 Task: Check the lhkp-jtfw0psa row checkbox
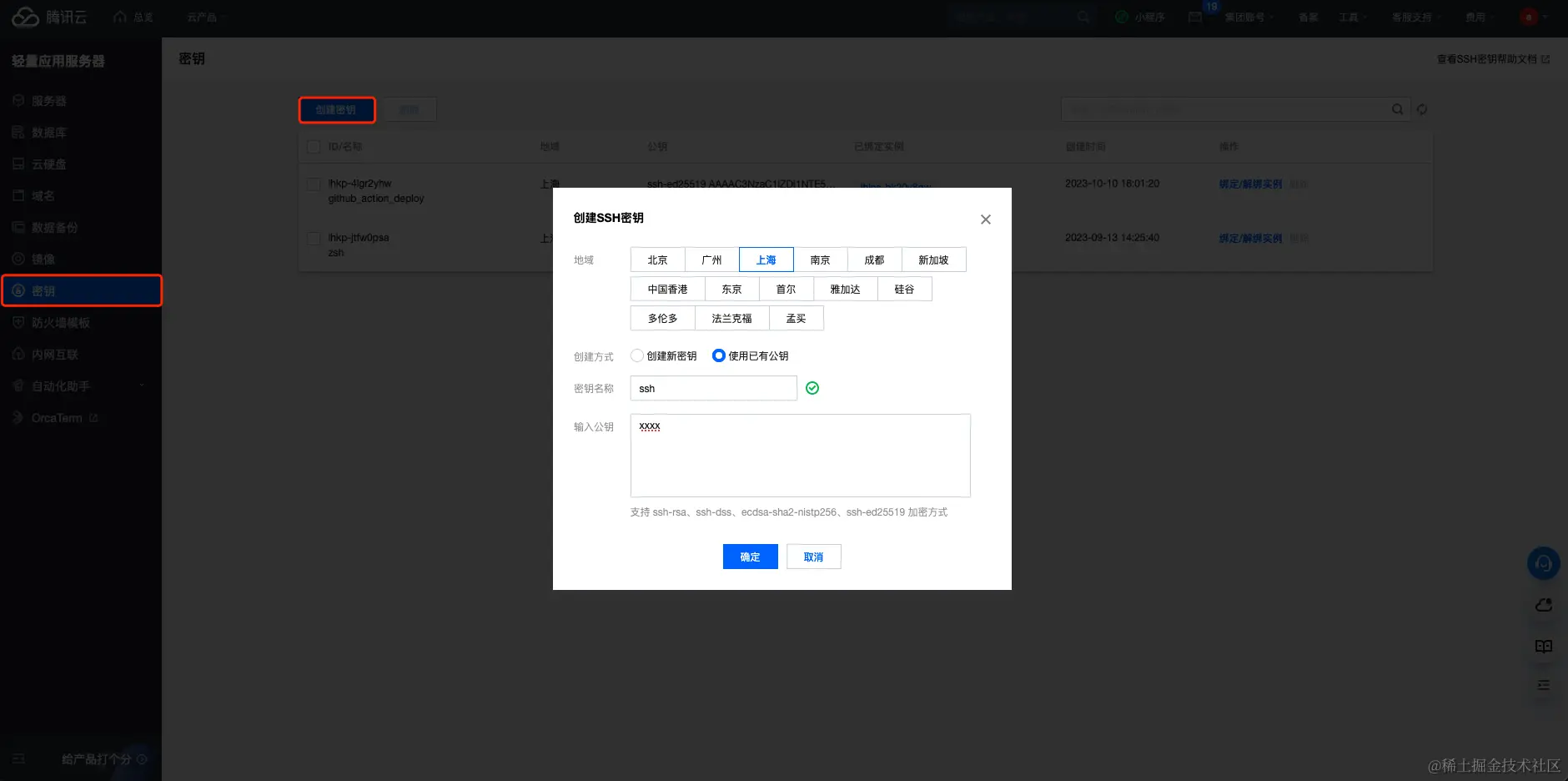(x=314, y=238)
